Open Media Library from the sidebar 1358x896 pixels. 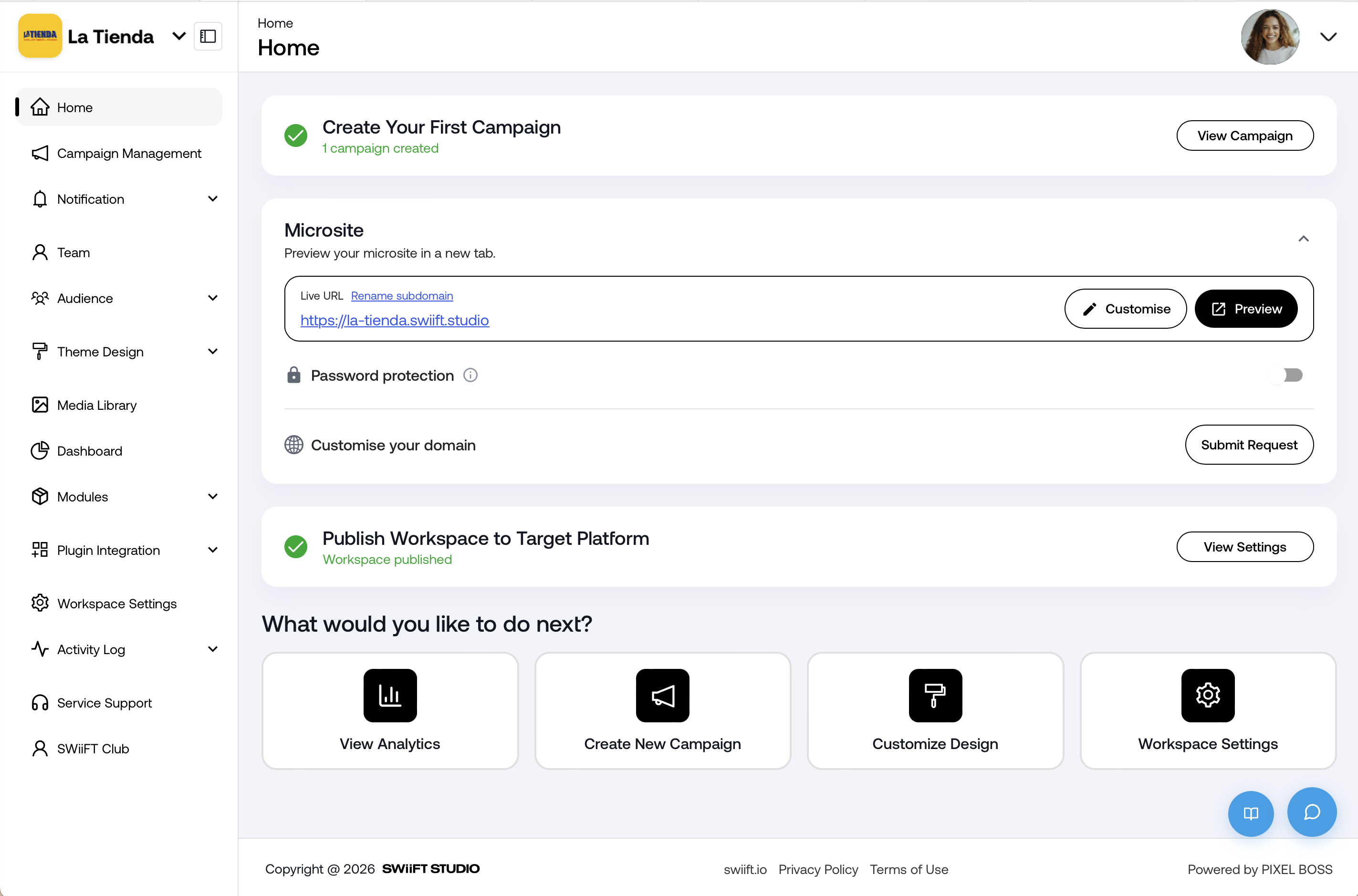pos(118,405)
